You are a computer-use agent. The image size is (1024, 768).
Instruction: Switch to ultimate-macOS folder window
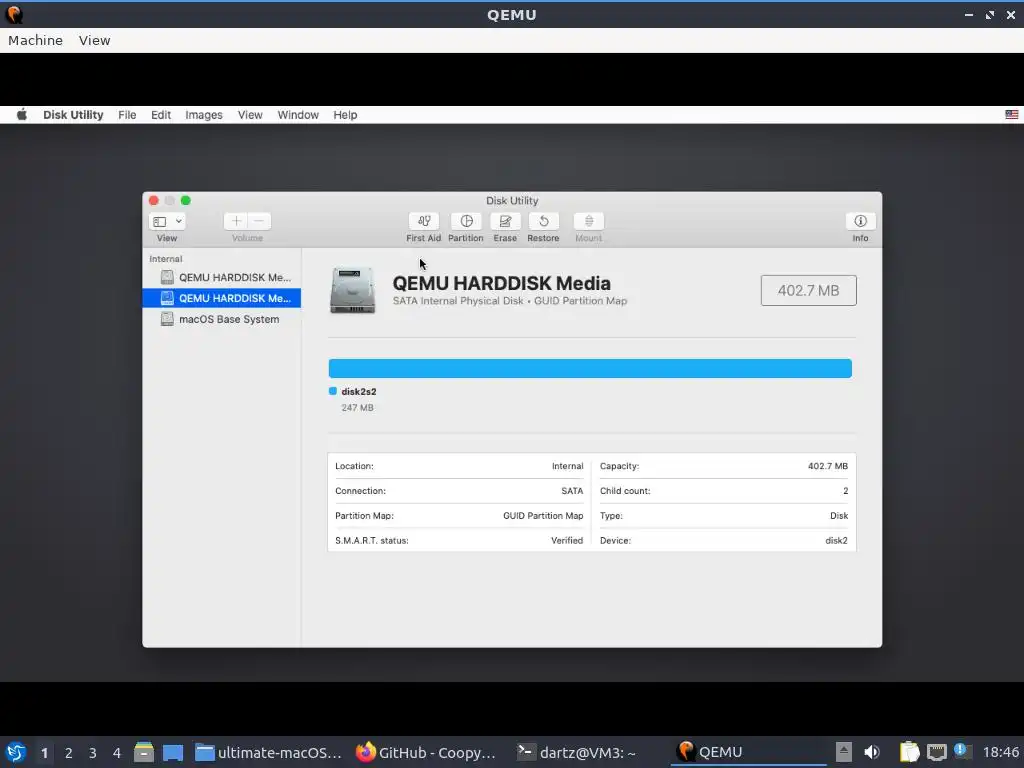[x=268, y=752]
